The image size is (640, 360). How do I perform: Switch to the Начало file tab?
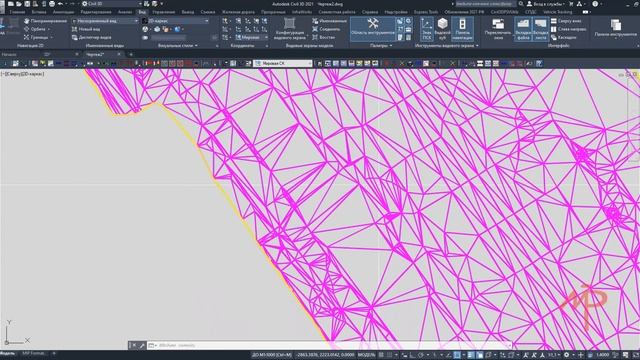coord(9,54)
